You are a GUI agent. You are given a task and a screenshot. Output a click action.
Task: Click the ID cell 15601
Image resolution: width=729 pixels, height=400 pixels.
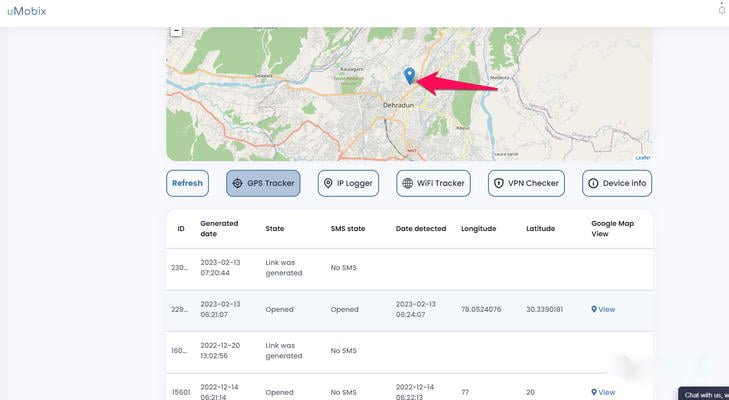[x=181, y=392]
